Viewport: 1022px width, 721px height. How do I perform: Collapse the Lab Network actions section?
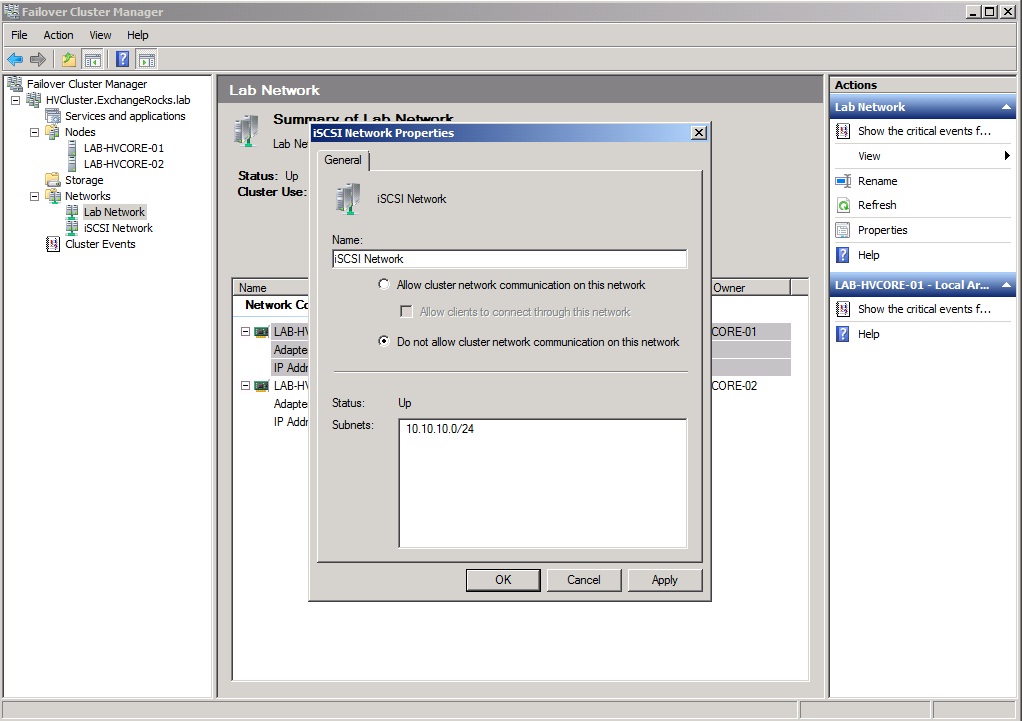coord(1006,107)
